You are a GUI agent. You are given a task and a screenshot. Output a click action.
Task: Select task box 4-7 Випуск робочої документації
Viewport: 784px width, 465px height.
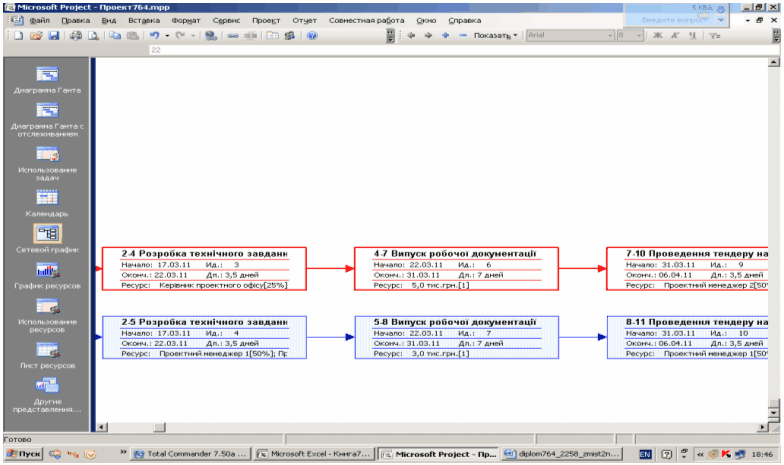pos(447,270)
